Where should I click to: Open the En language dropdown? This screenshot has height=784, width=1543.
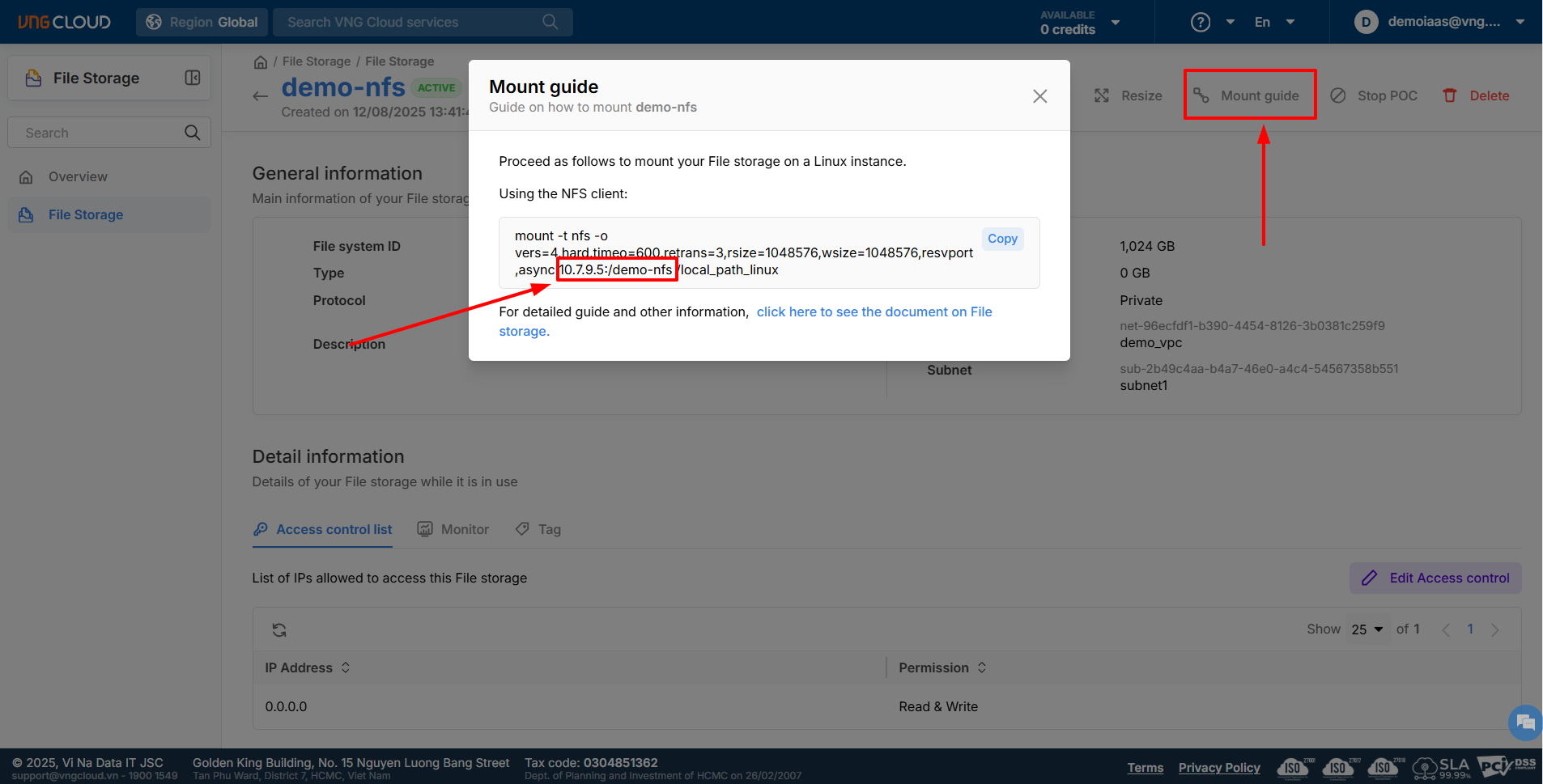(1274, 23)
